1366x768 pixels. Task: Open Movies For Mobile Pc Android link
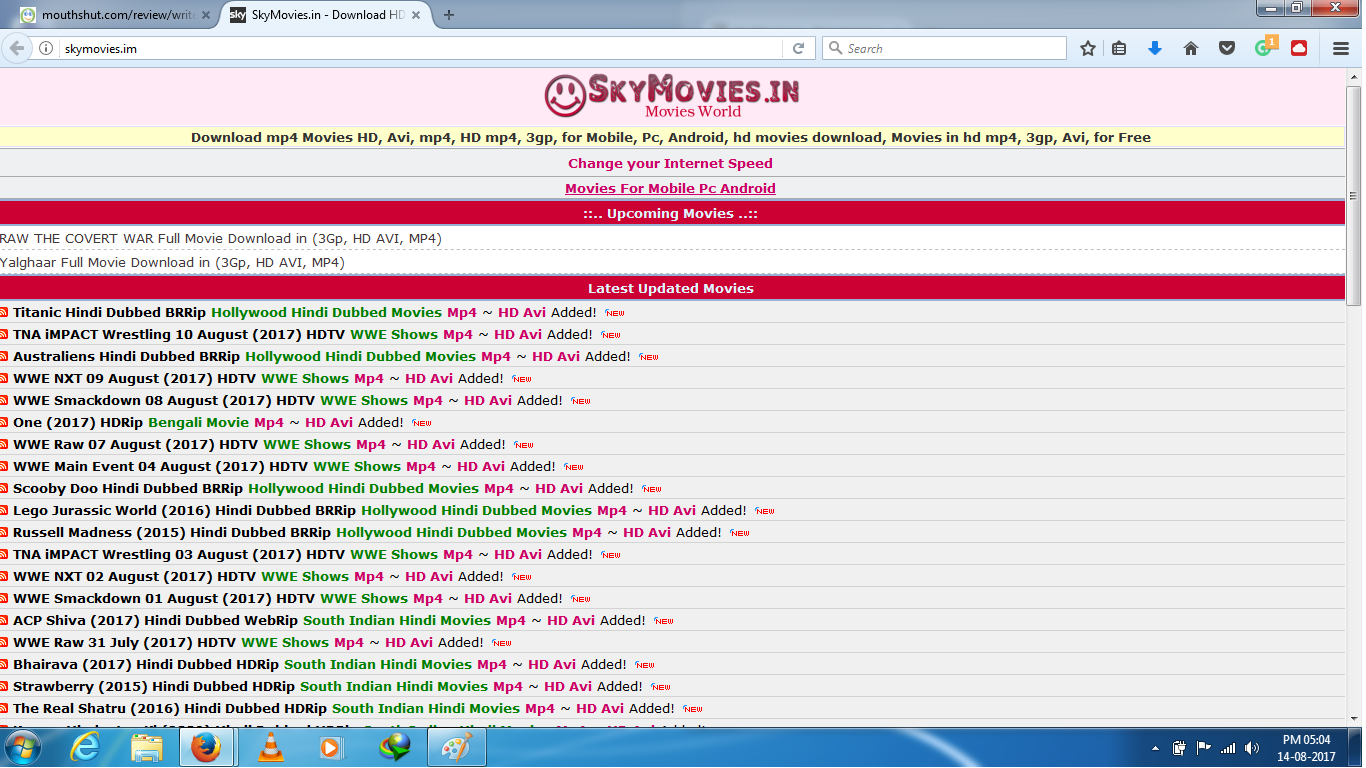(x=670, y=188)
